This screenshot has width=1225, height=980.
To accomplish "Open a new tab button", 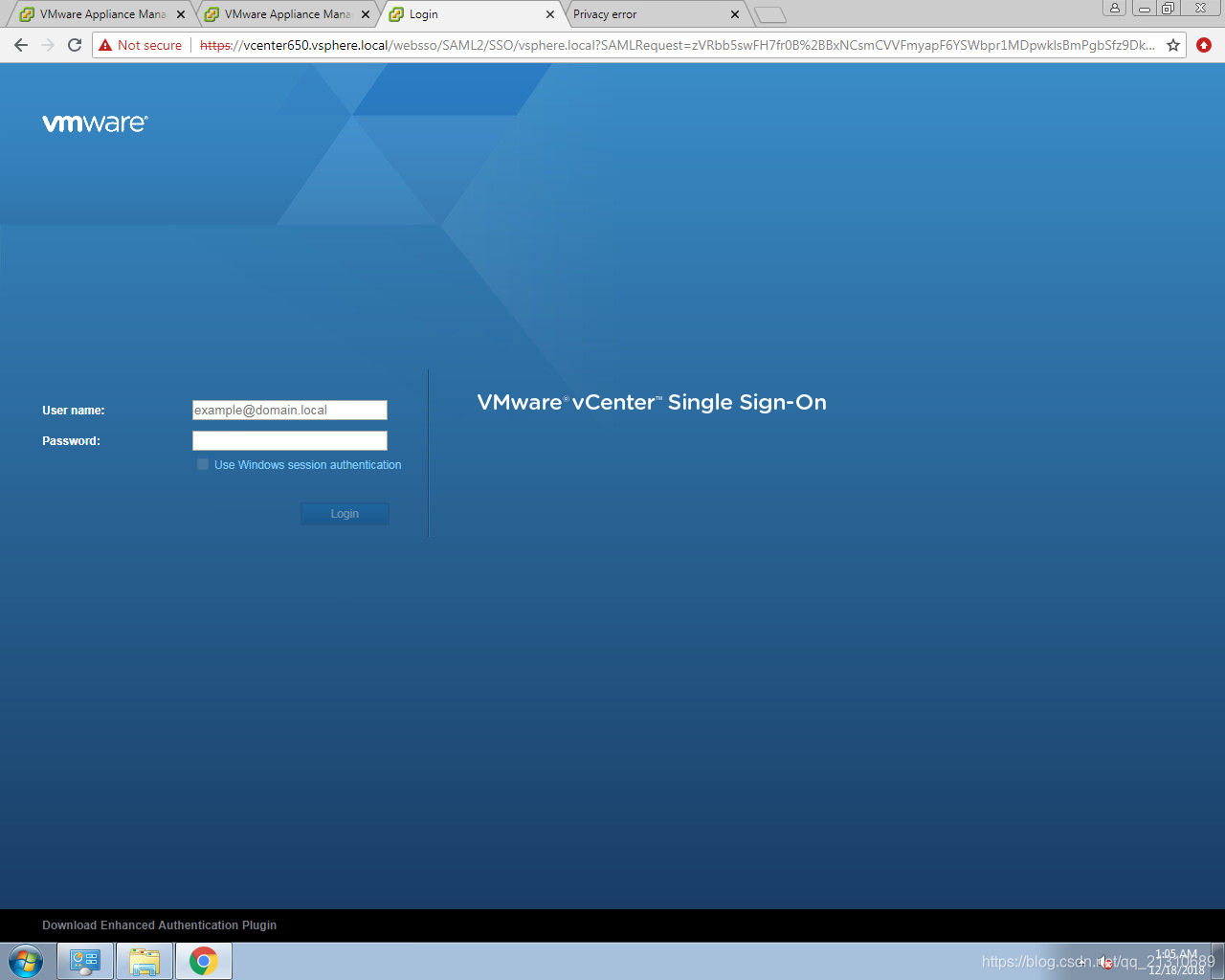I will (x=769, y=14).
